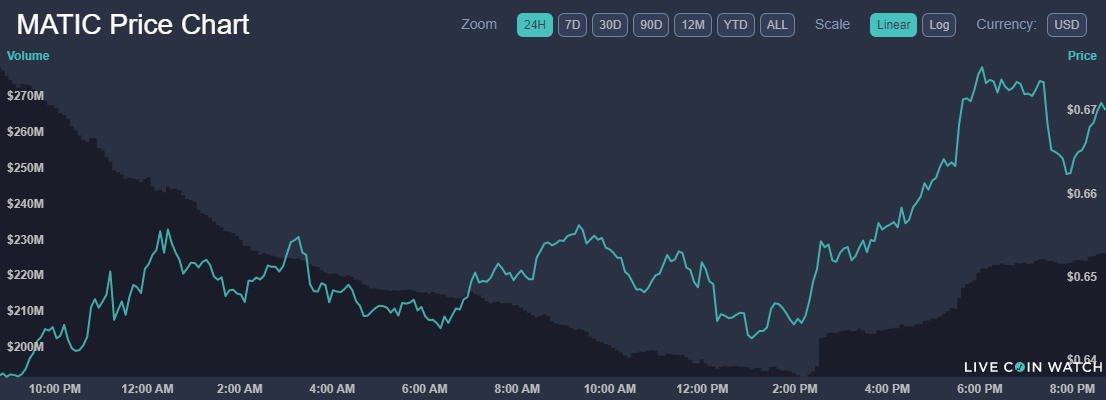
Task: Click the Price axis label
Action: pos(1082,56)
